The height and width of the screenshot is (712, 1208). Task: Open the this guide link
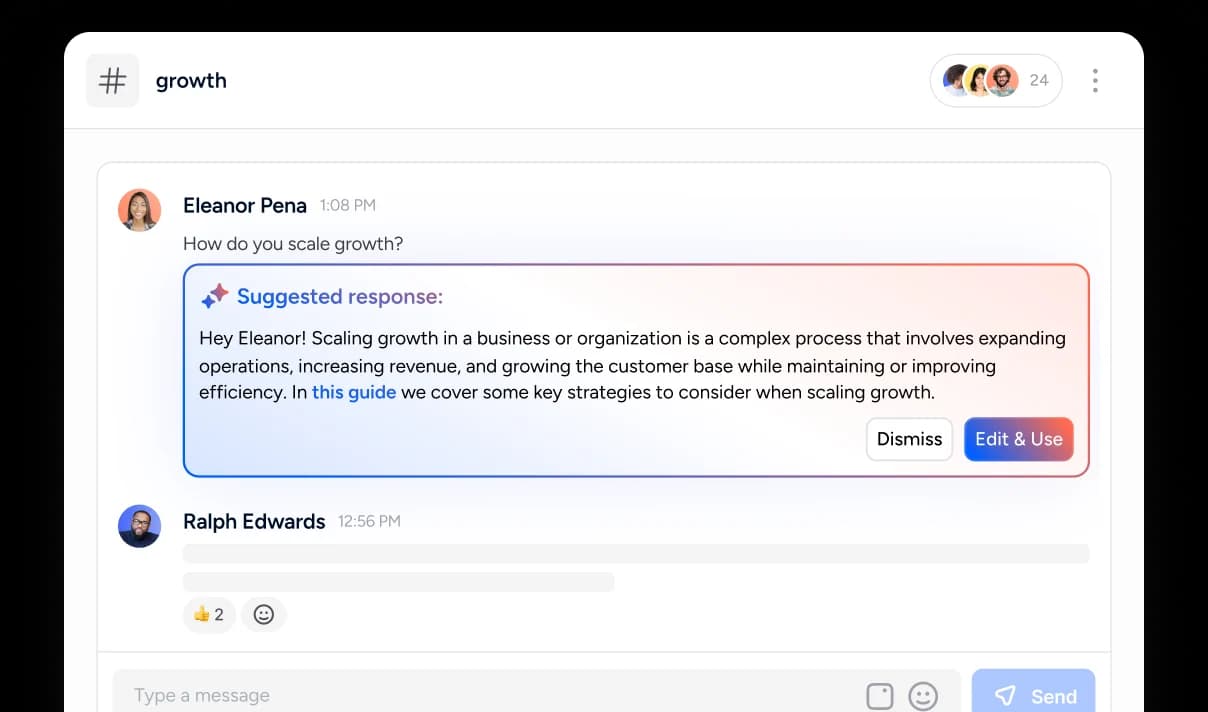click(x=354, y=392)
